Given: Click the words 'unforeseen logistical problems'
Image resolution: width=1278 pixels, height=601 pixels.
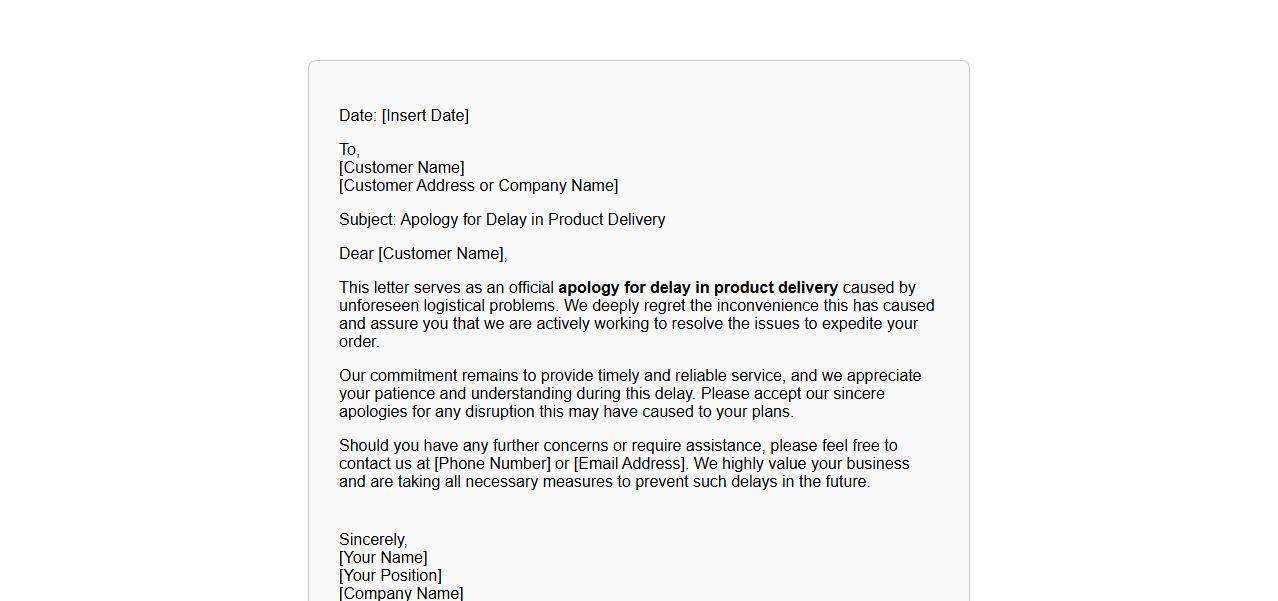Looking at the screenshot, I should (449, 306).
